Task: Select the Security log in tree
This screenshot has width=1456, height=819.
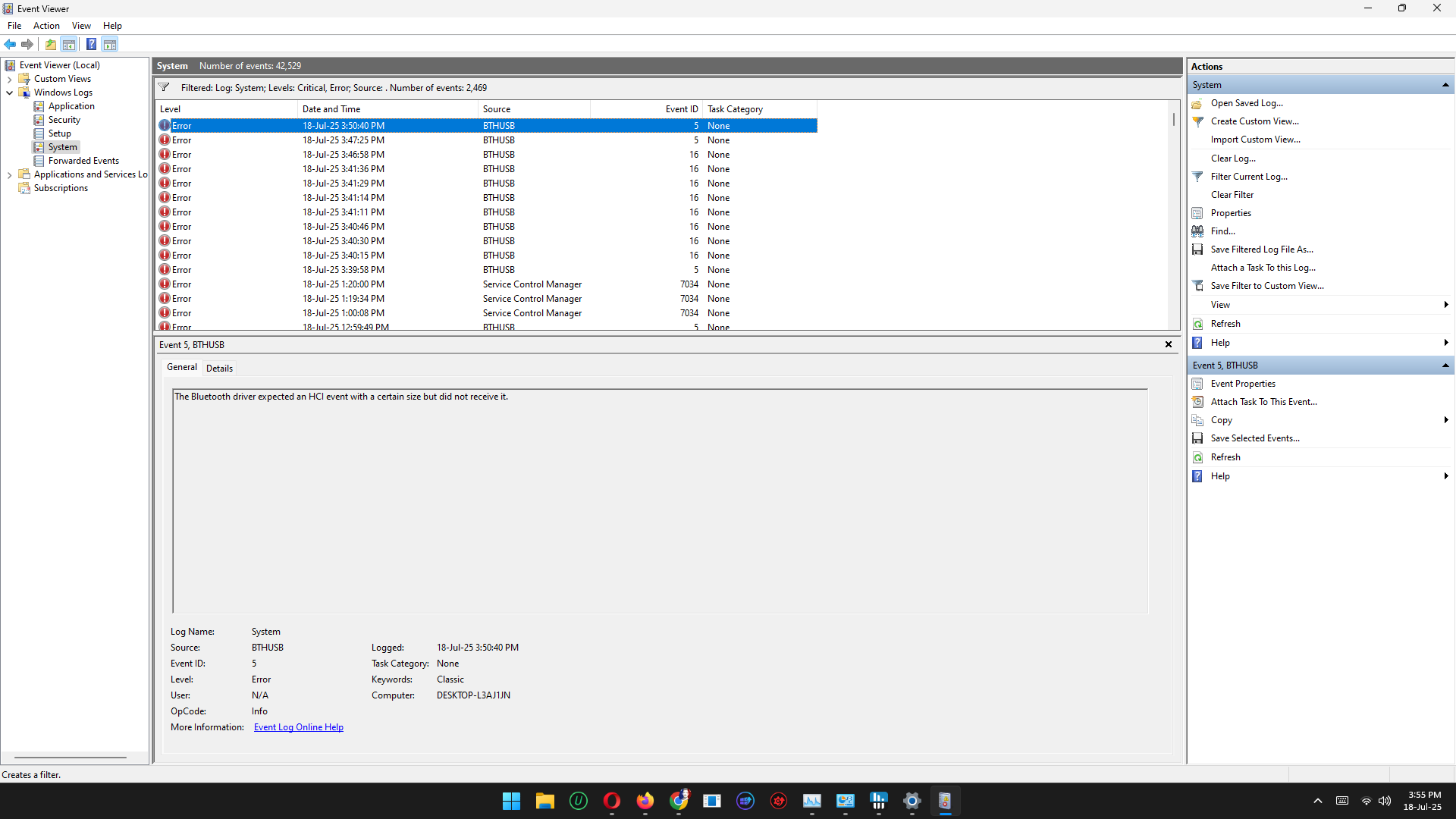Action: coord(64,120)
